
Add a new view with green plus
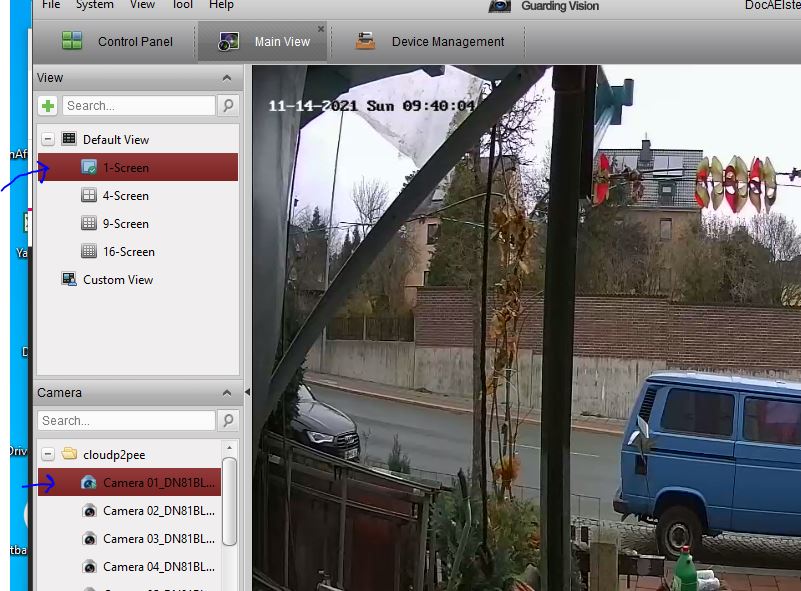[x=48, y=106]
